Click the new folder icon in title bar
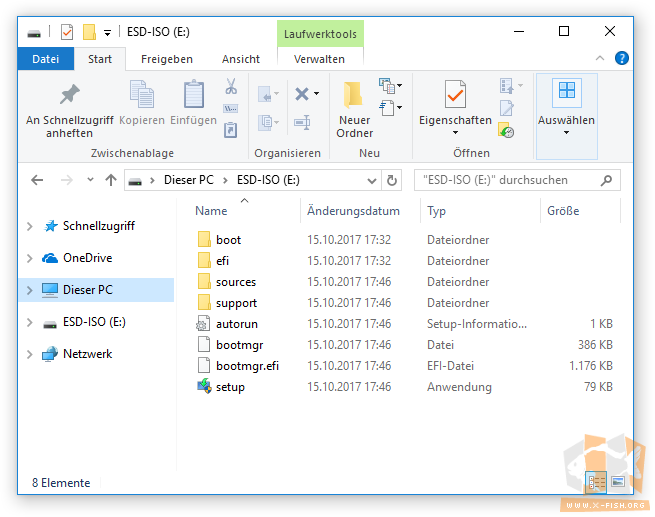Viewport: 655px width, 517px height. point(89,32)
